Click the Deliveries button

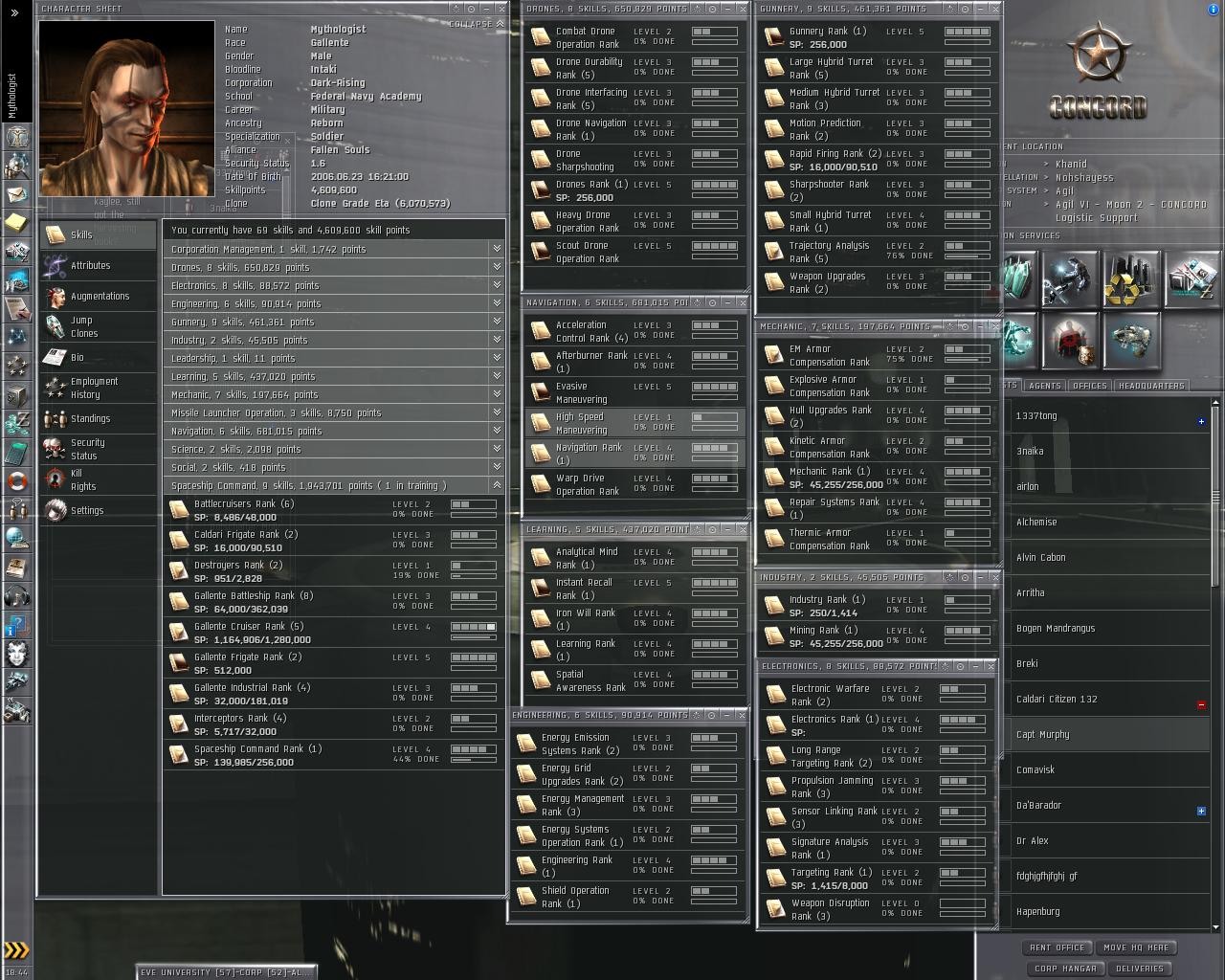[x=1140, y=969]
